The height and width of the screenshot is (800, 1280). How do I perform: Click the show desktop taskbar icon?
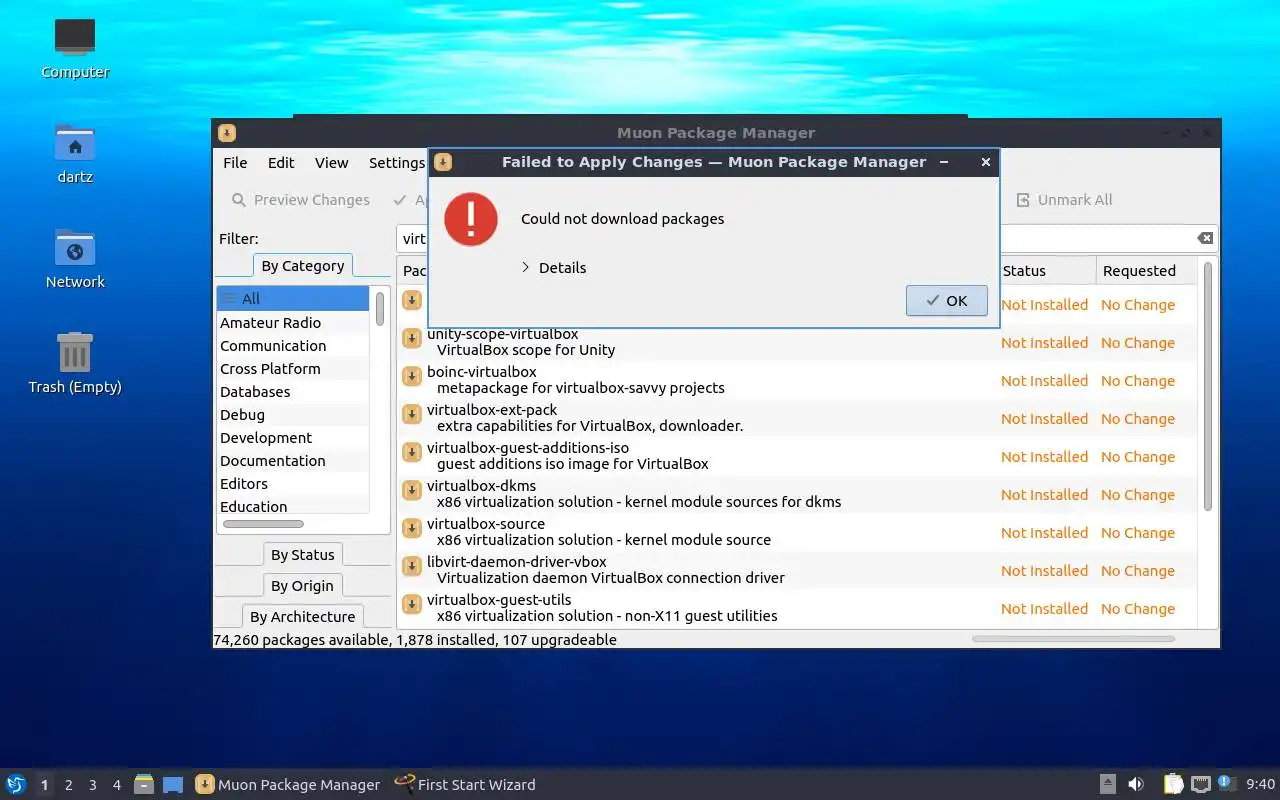(x=173, y=785)
